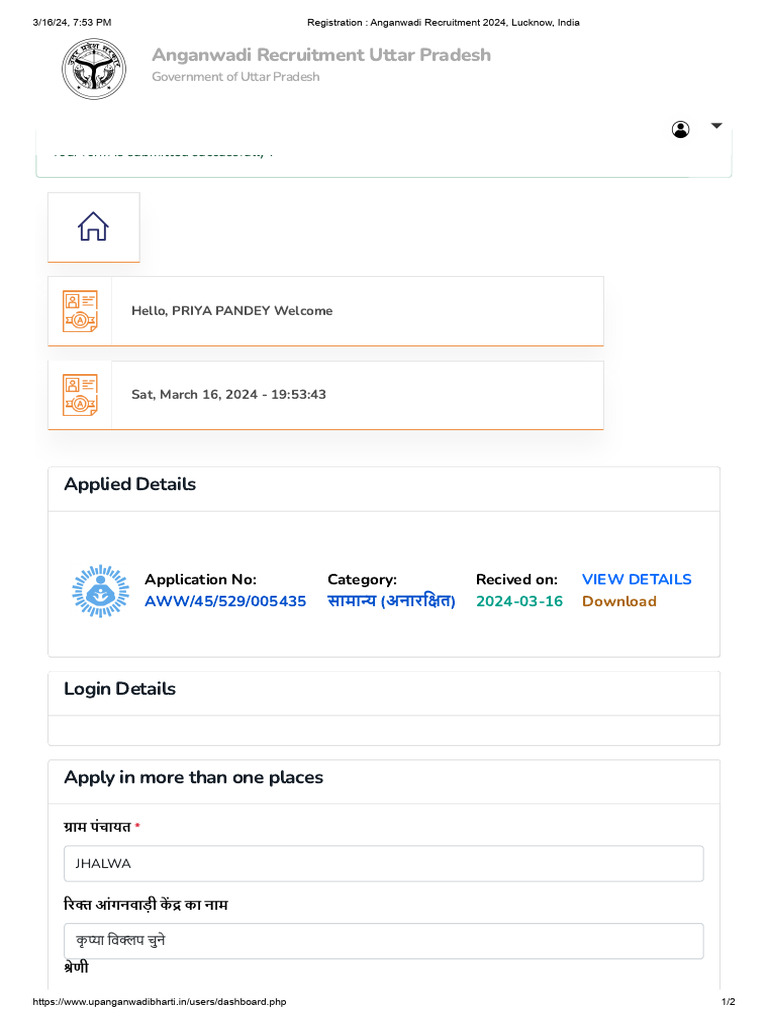Viewport: 768px width, 1024px height.
Task: Click the VIEW DETAILS link
Action: pos(637,579)
